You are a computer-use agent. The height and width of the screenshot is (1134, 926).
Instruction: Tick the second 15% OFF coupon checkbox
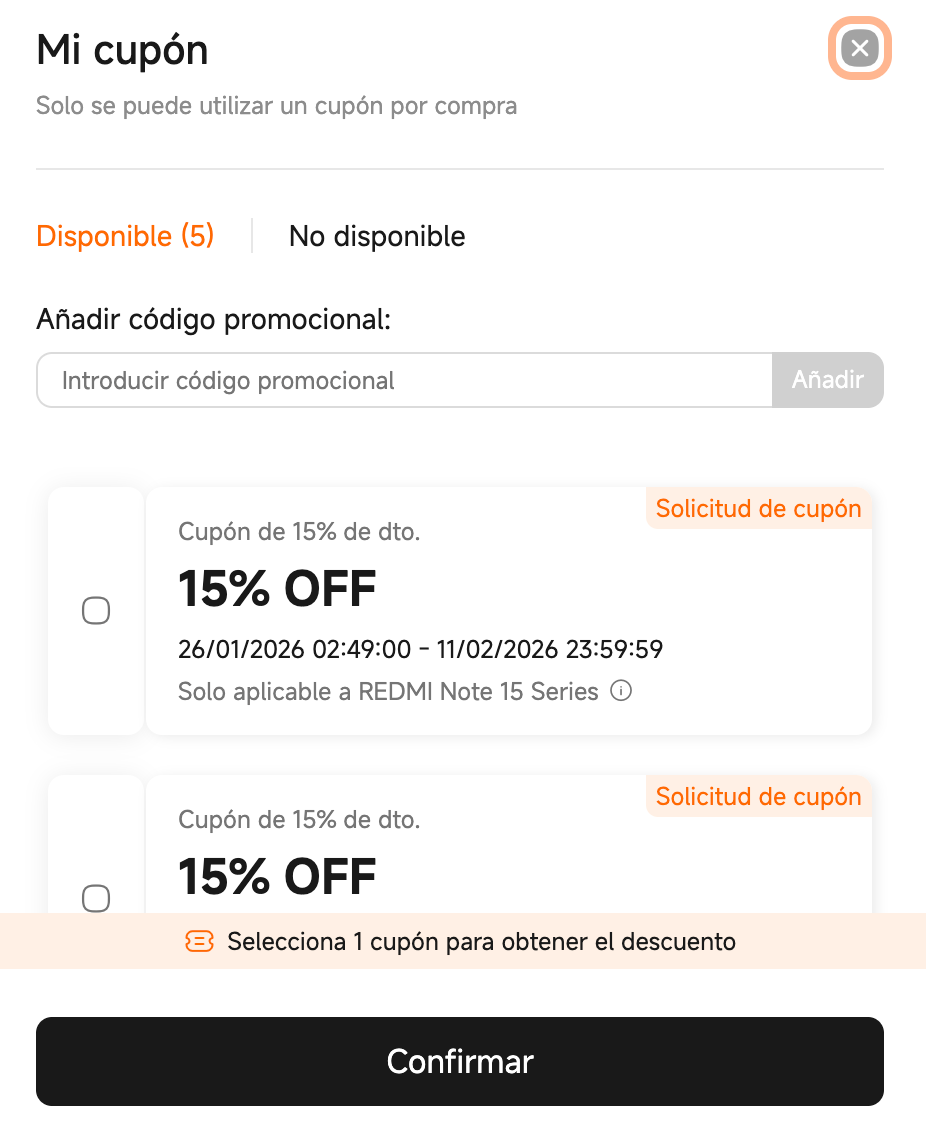tap(96, 898)
